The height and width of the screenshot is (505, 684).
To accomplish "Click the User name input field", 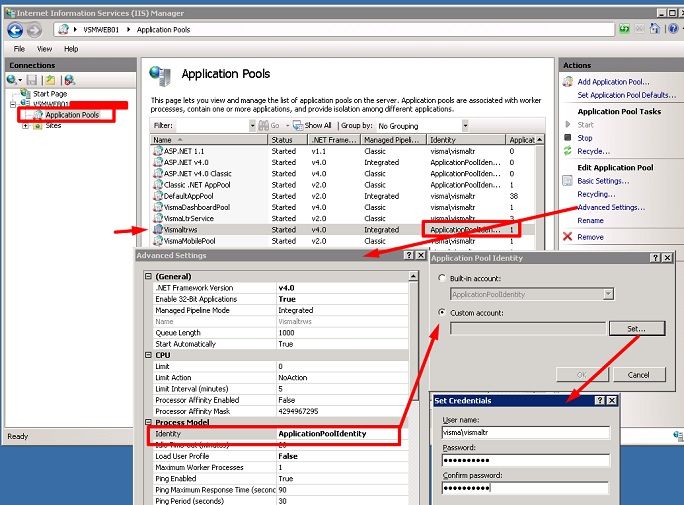I will (526, 432).
